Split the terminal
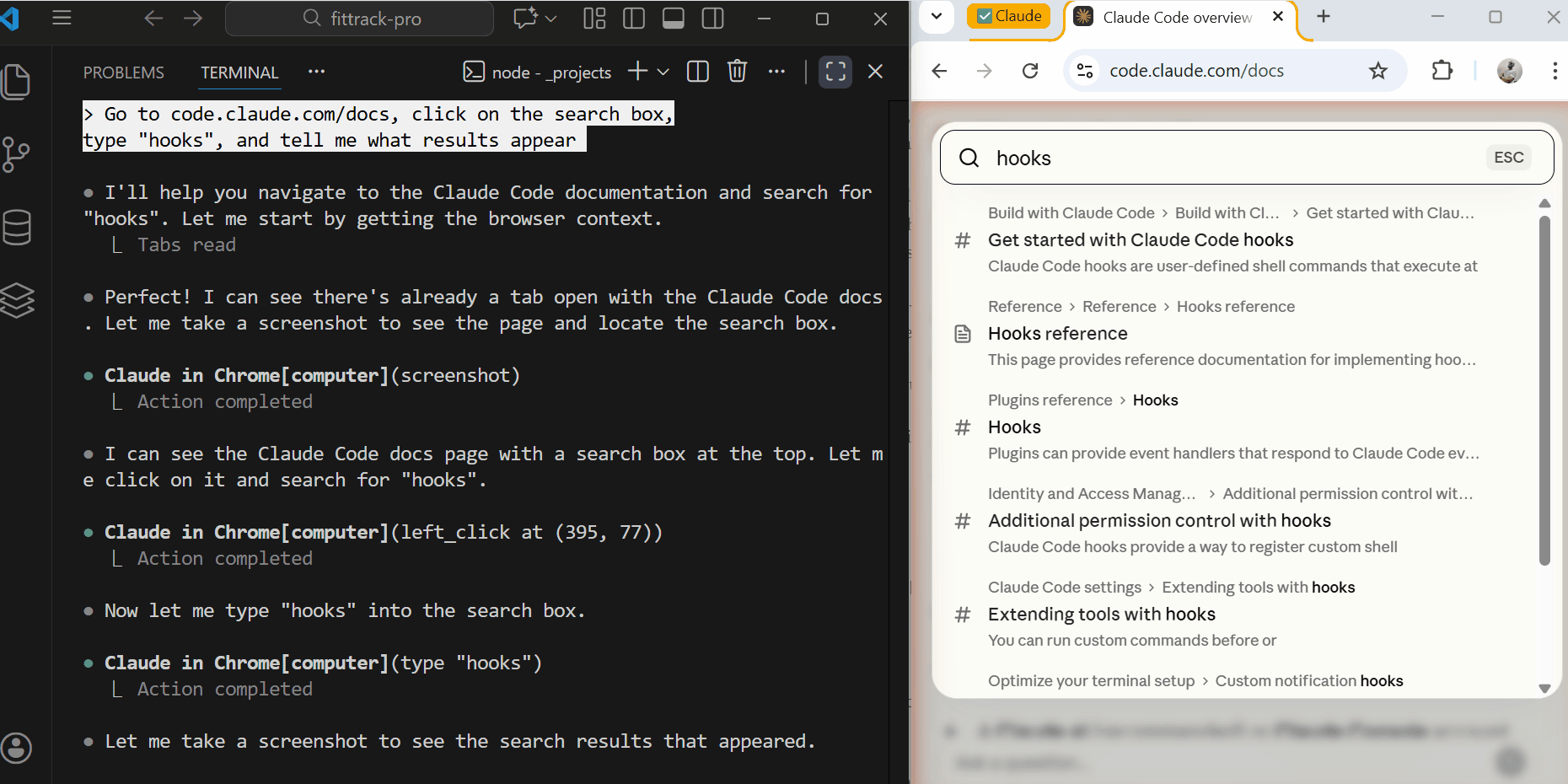The height and width of the screenshot is (784, 1568). 698,72
